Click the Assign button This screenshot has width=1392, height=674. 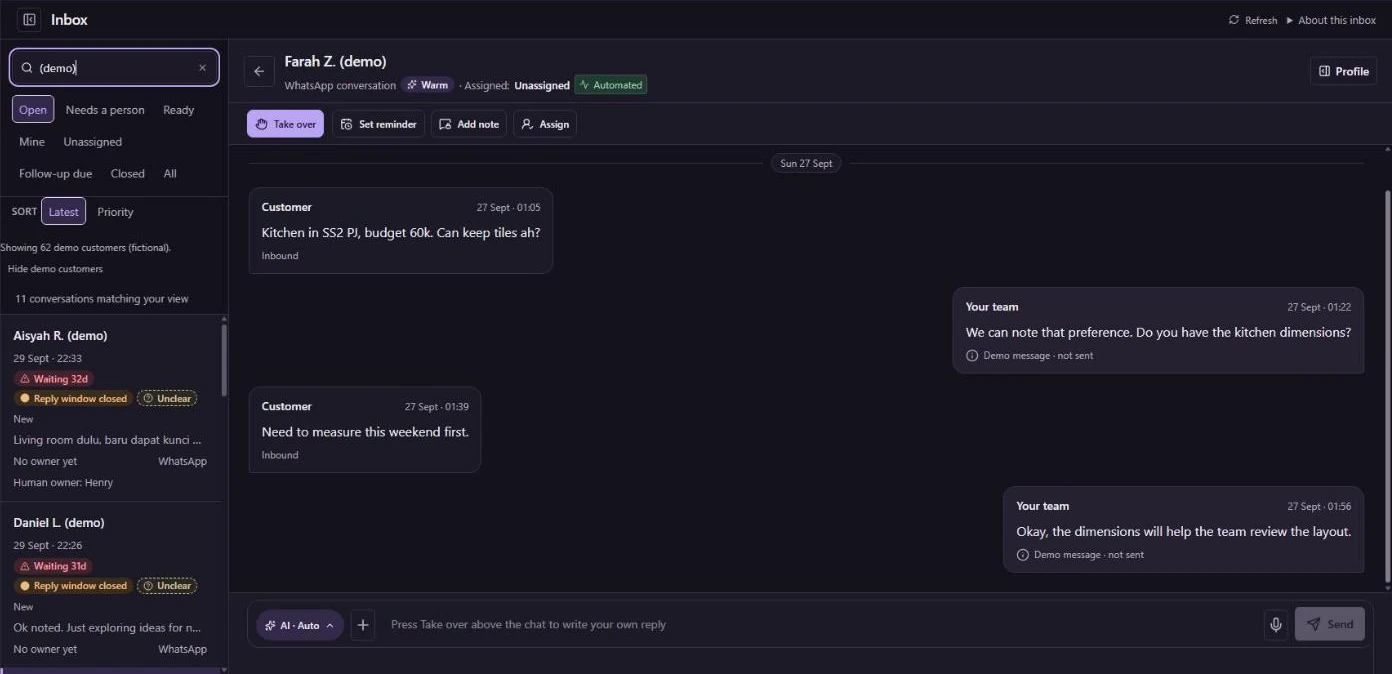(x=545, y=124)
